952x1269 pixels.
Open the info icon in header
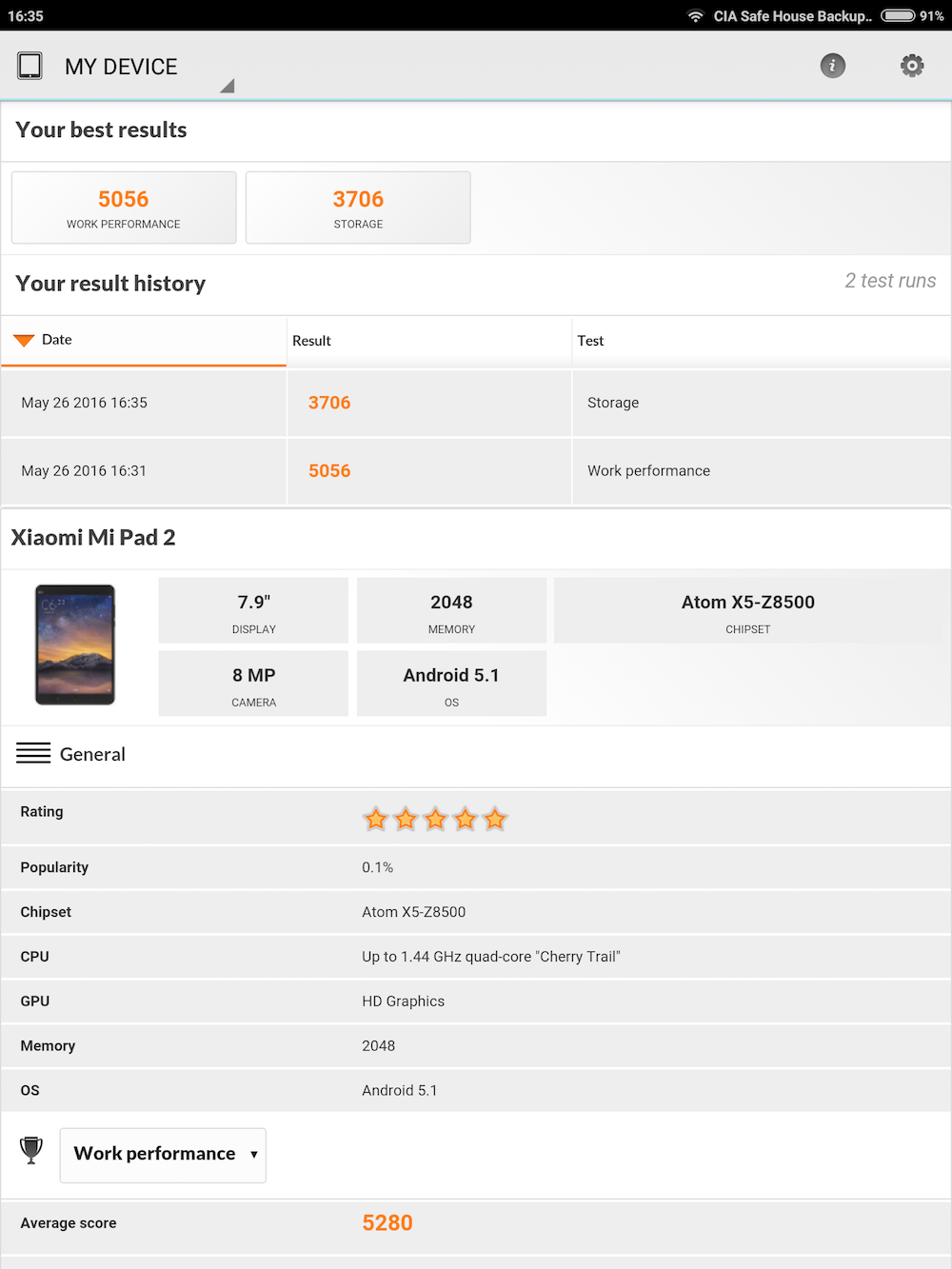pyautogui.click(x=833, y=66)
